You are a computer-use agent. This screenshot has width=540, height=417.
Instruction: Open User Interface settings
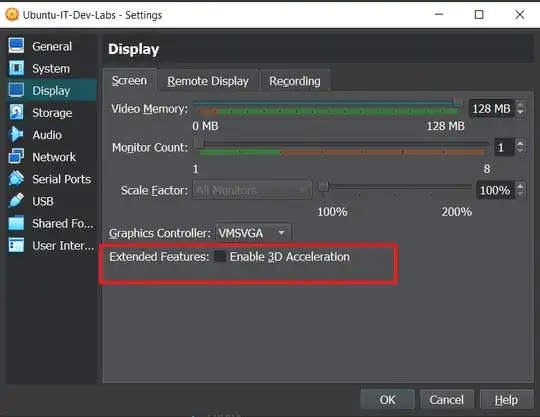coord(51,245)
